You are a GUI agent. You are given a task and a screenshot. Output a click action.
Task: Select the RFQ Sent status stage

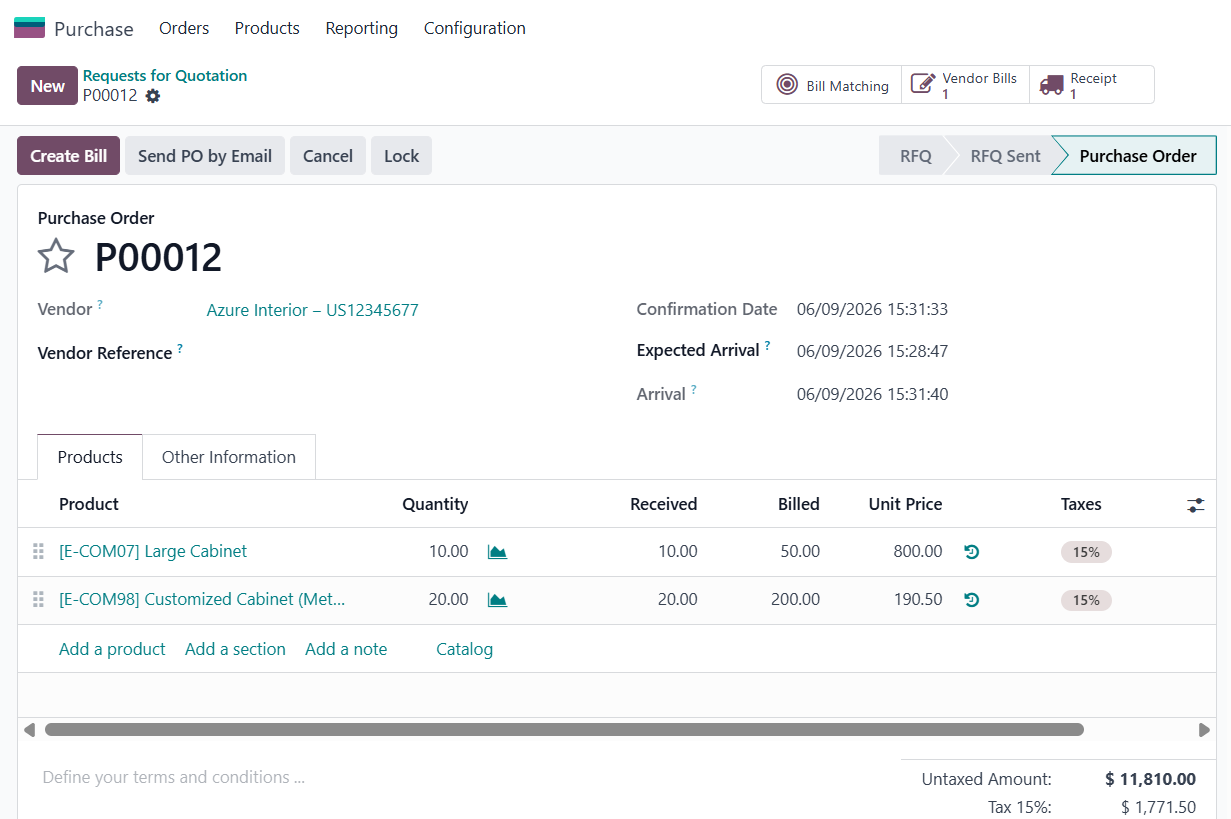coord(1005,156)
